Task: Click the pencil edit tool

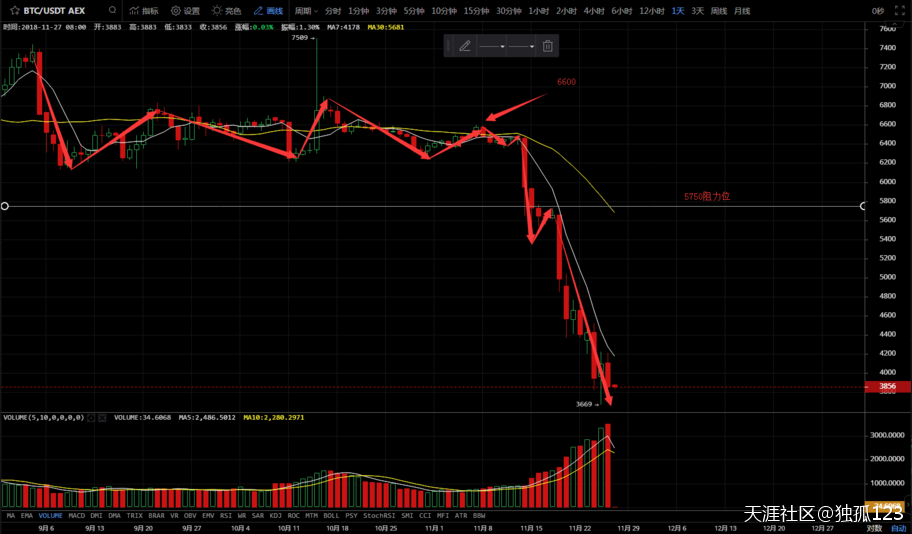Action: point(465,46)
